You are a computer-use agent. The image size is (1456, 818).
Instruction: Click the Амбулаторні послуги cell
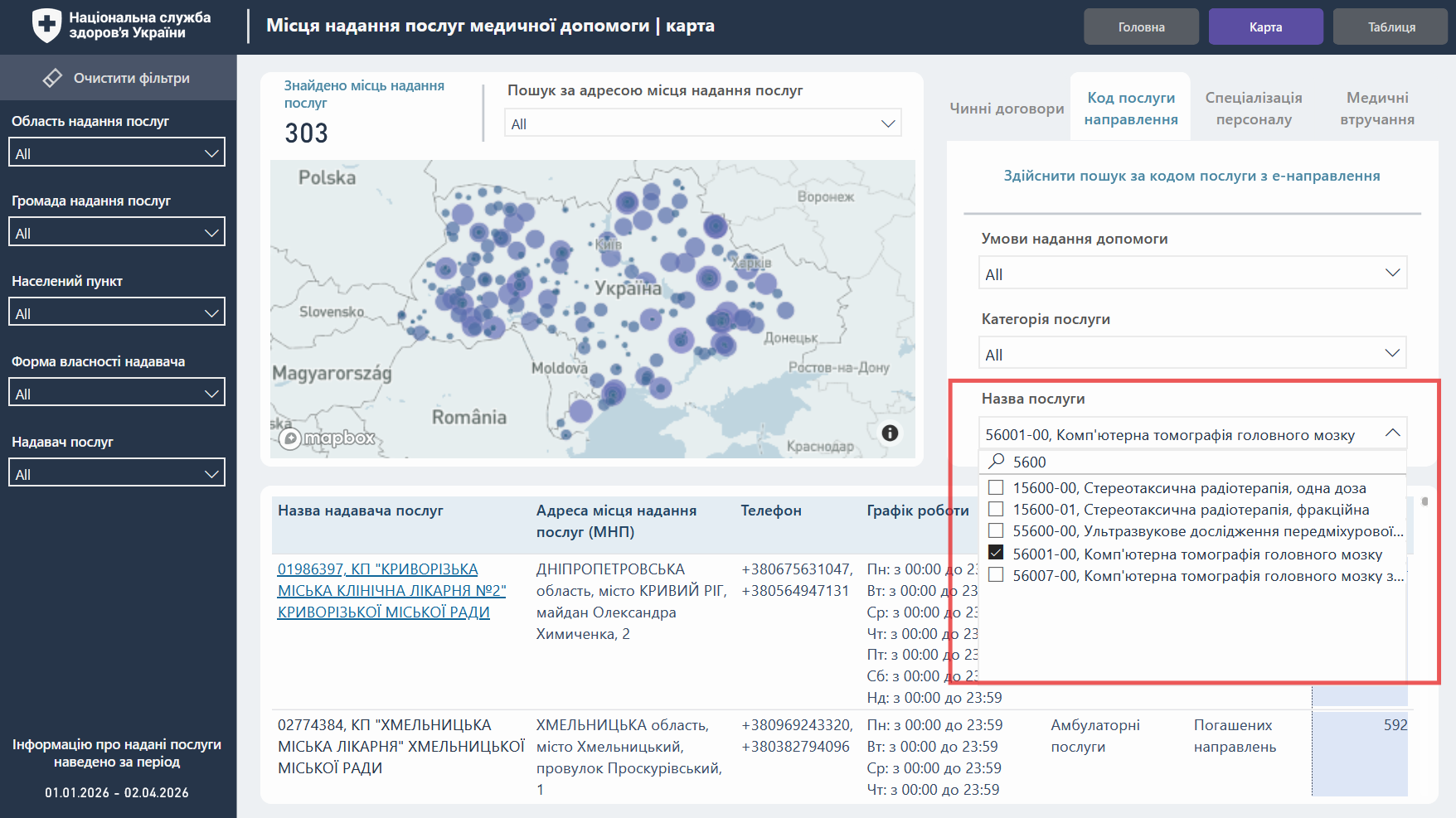click(1094, 736)
